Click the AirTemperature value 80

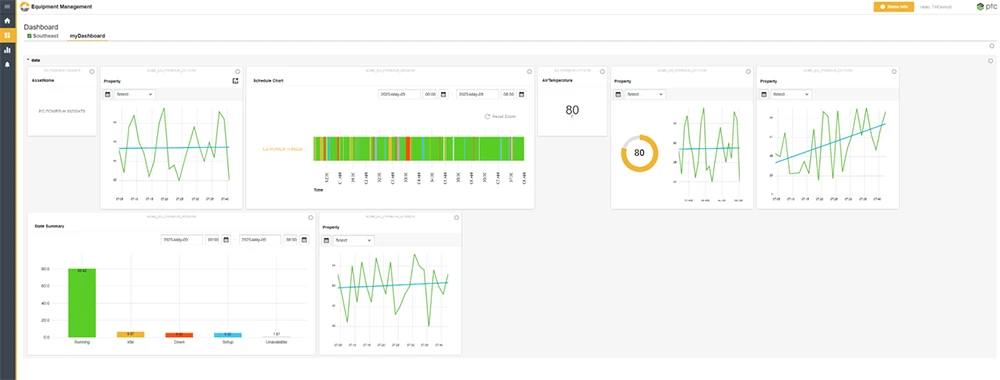[x=572, y=110]
